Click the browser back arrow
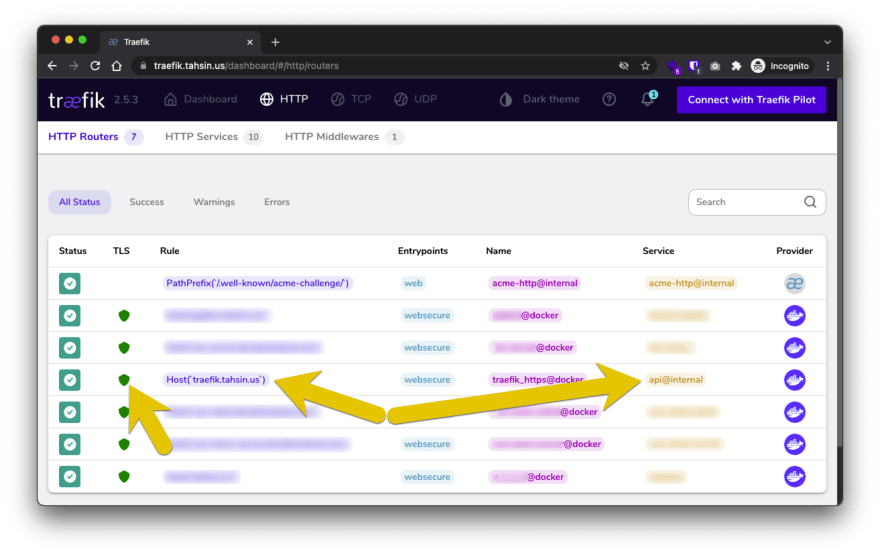The height and width of the screenshot is (555, 880). 52,66
